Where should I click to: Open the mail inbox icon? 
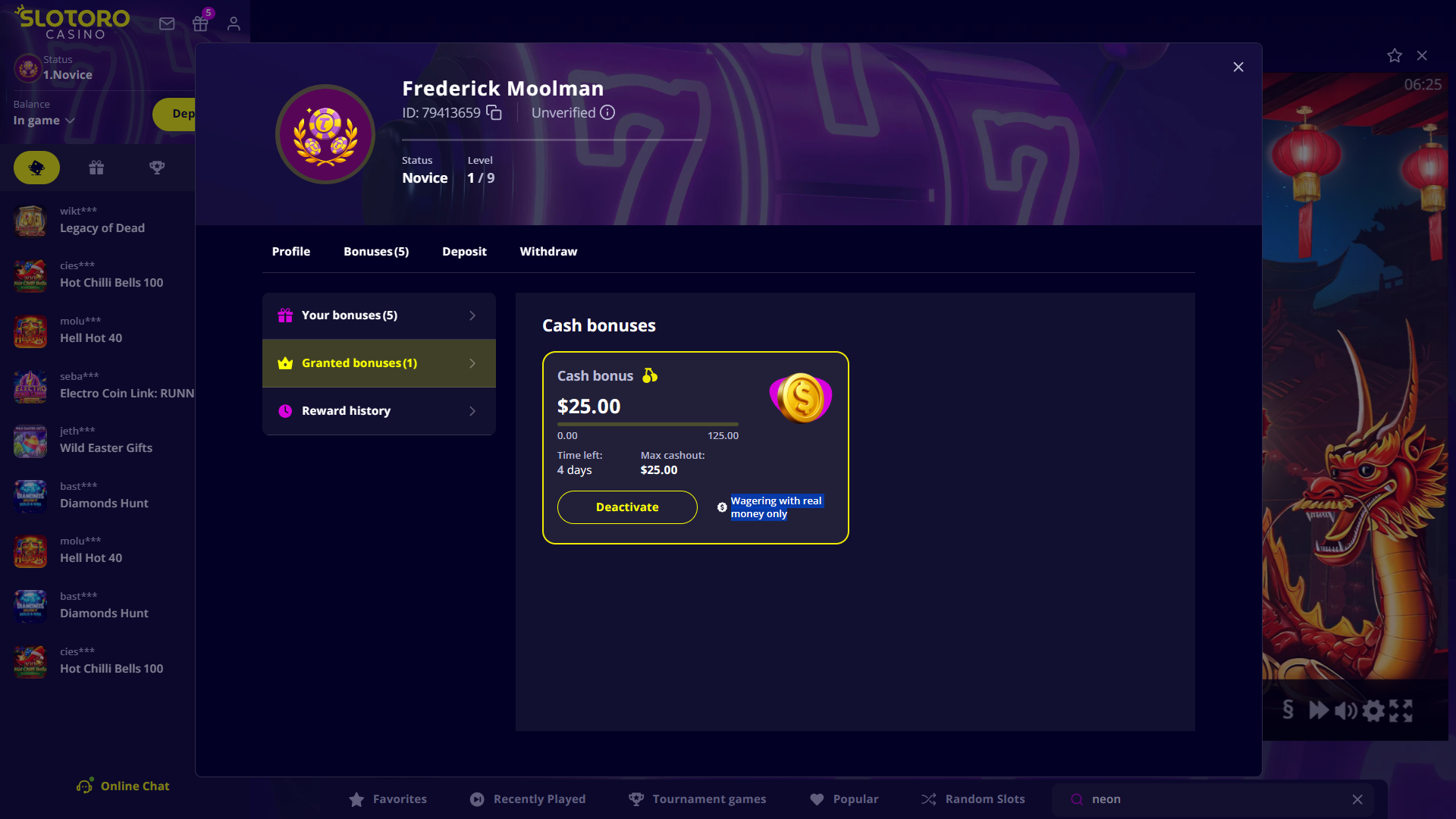(167, 24)
